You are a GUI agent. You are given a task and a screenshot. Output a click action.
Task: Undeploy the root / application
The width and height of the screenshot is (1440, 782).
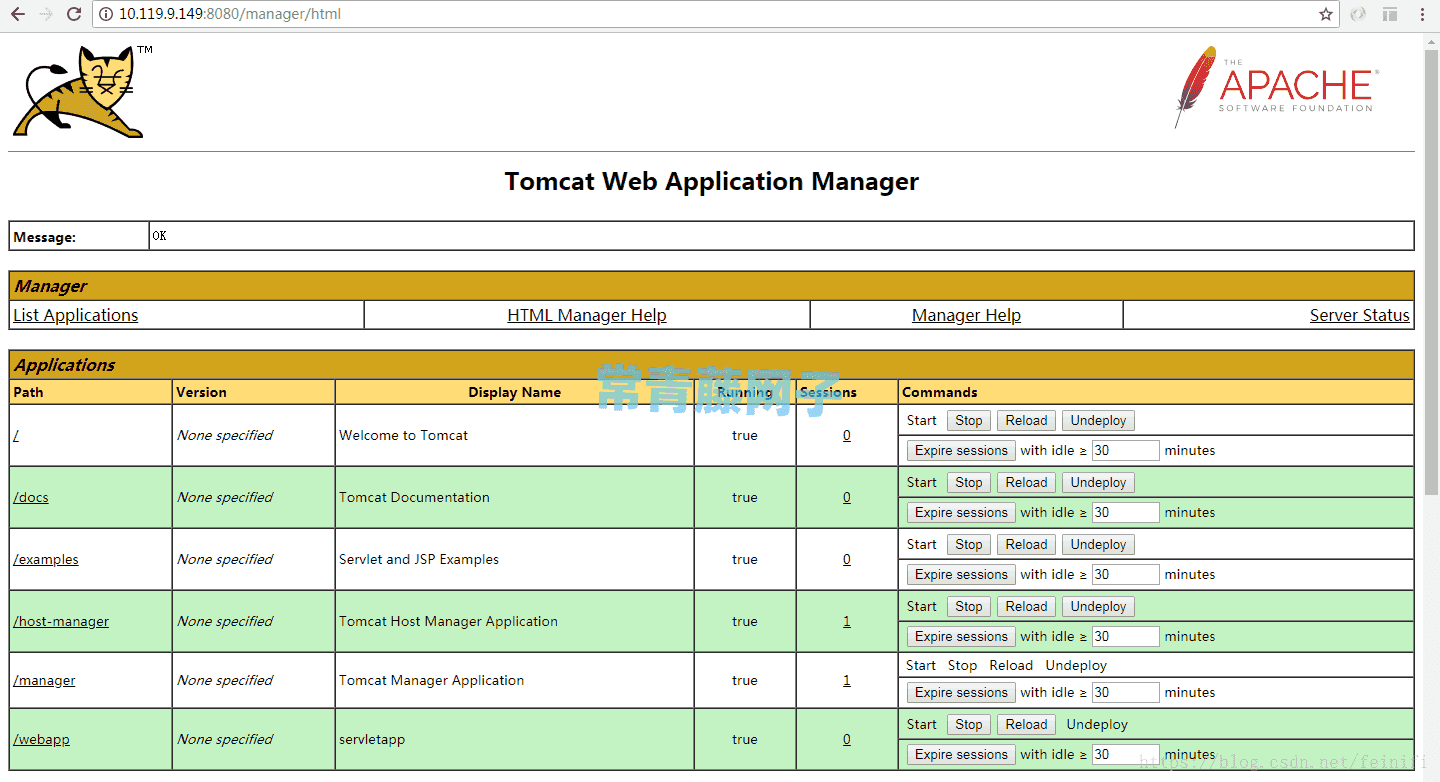[1098, 421]
